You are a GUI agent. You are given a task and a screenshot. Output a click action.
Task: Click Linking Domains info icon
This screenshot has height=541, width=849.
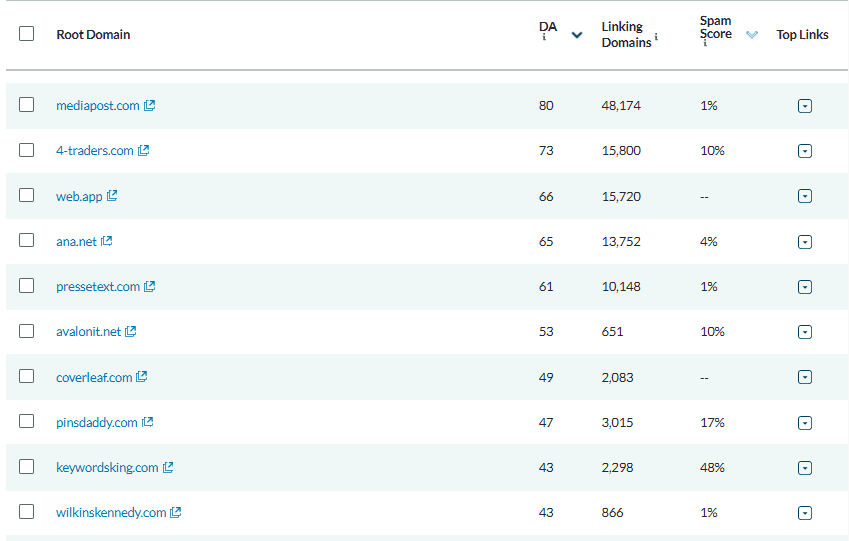pyautogui.click(x=656, y=37)
